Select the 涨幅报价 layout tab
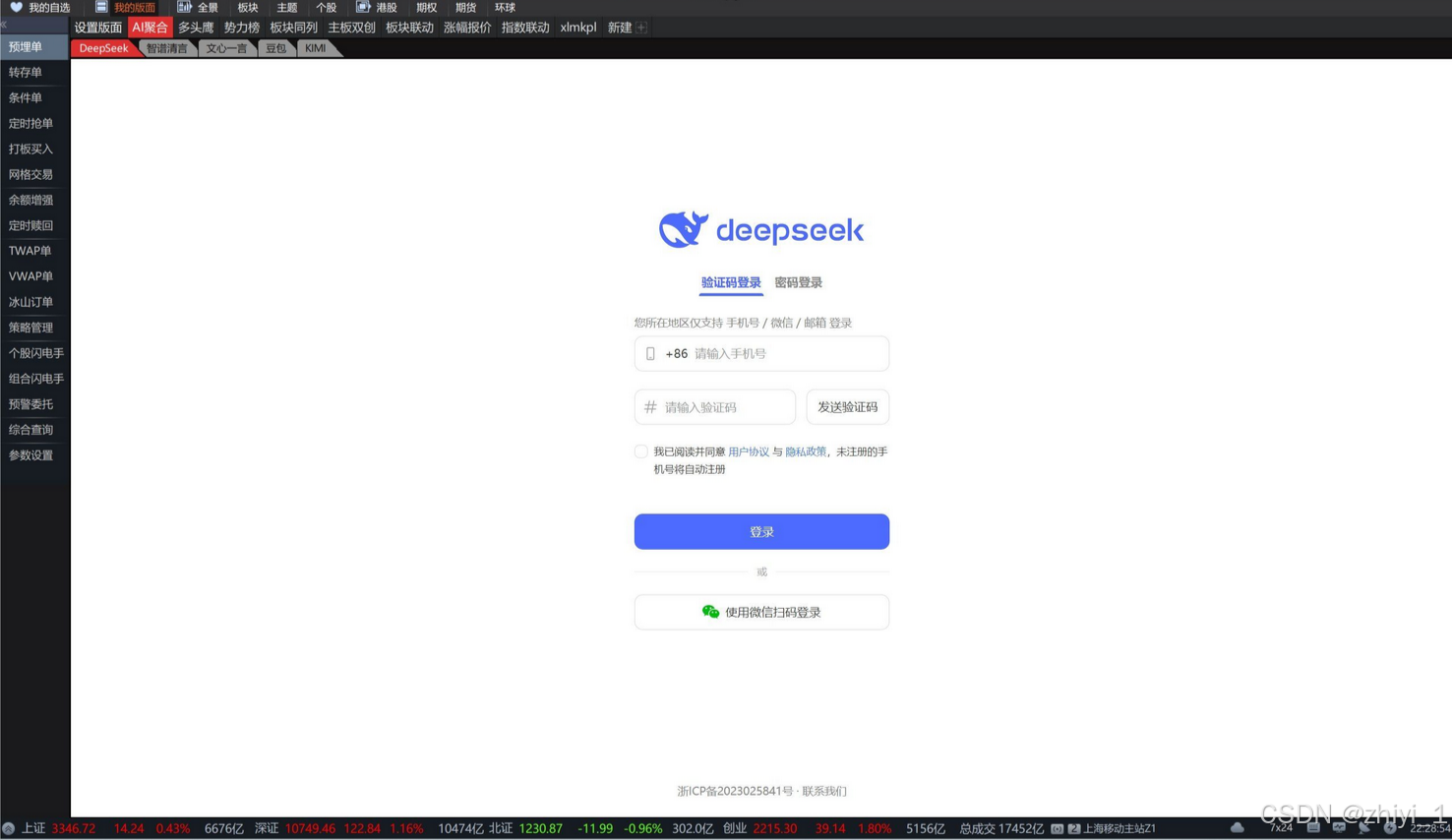The image size is (1452, 840). point(467,28)
